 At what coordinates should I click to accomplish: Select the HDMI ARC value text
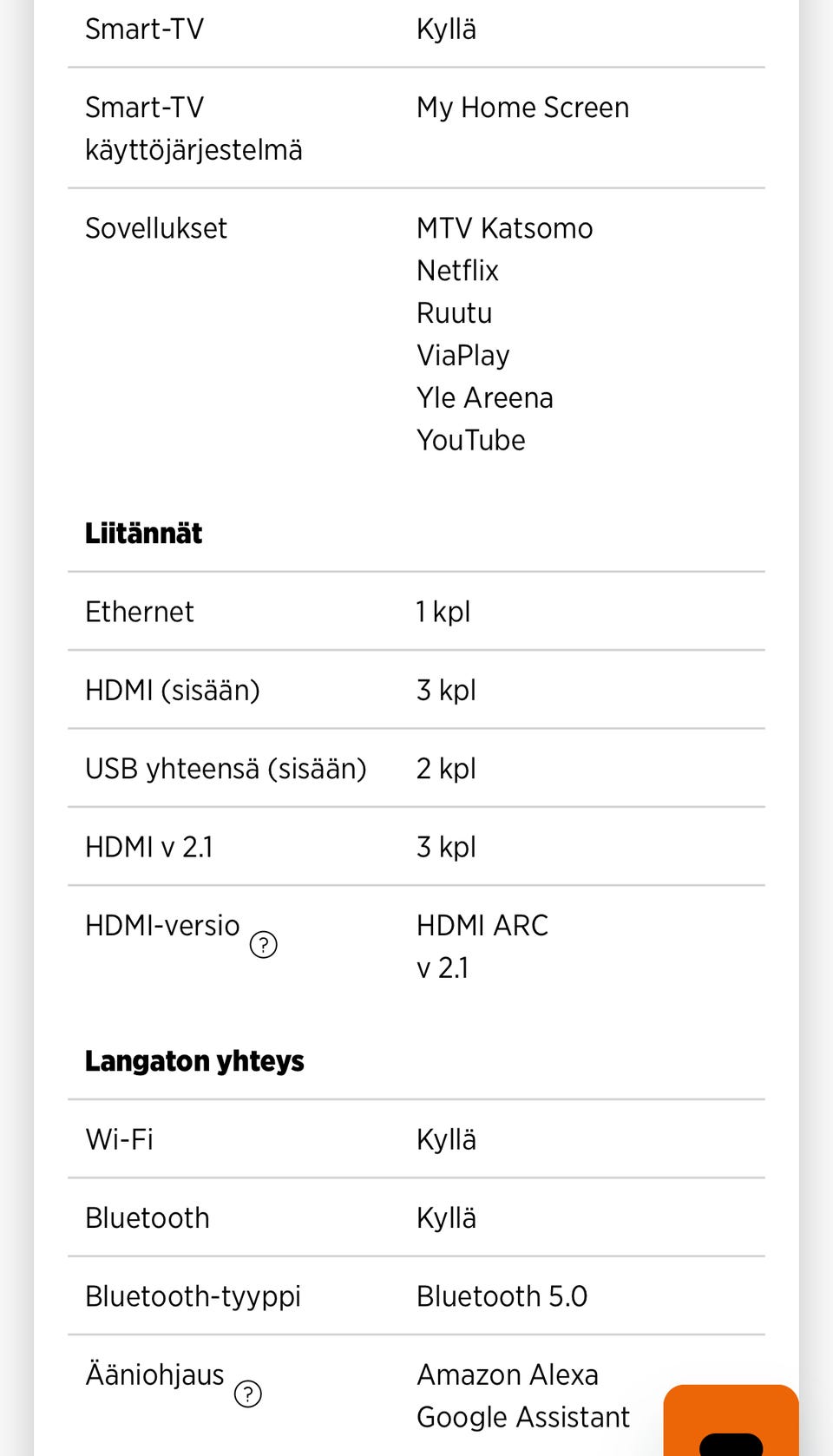pos(482,925)
